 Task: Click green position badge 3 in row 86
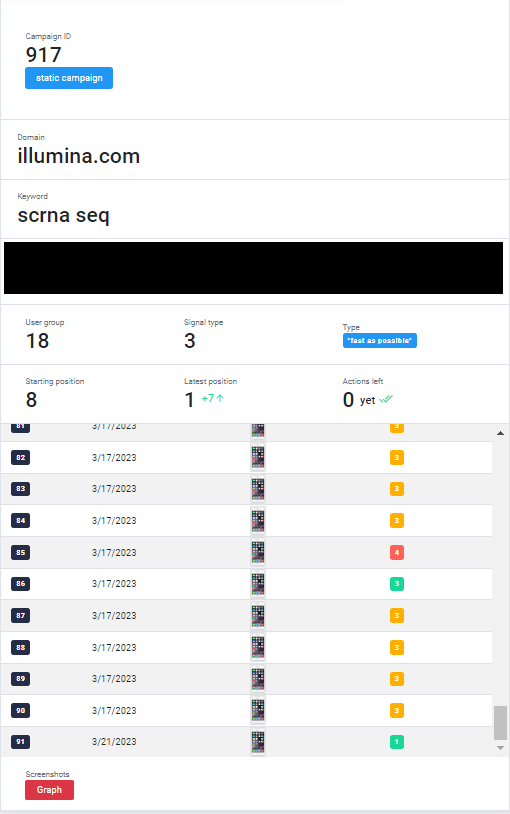pos(397,584)
